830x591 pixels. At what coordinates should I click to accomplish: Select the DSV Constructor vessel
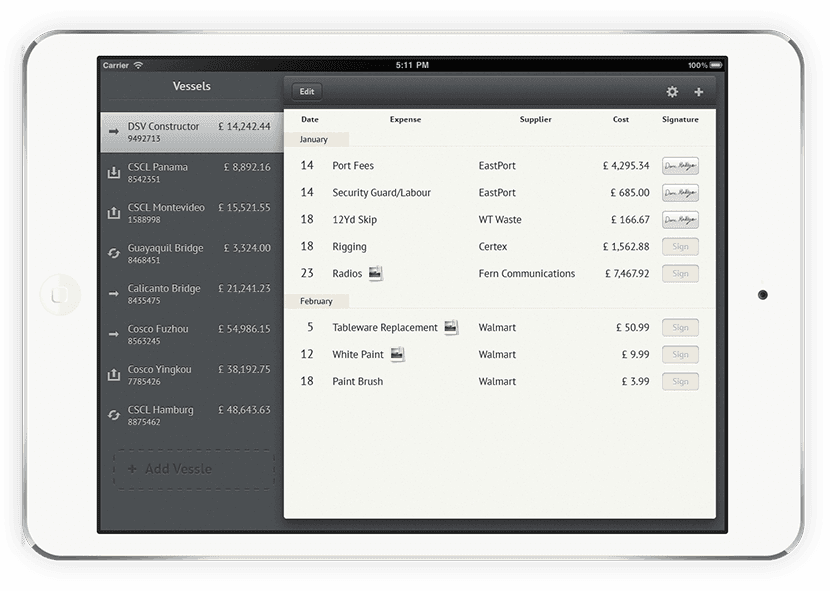coord(190,132)
